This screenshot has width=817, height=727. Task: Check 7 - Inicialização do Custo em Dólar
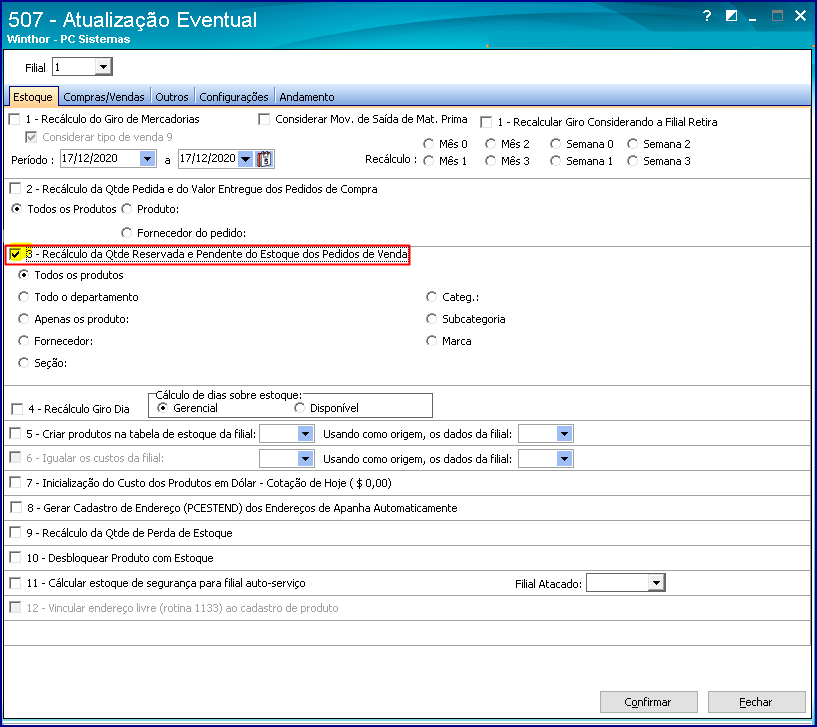(x=16, y=483)
